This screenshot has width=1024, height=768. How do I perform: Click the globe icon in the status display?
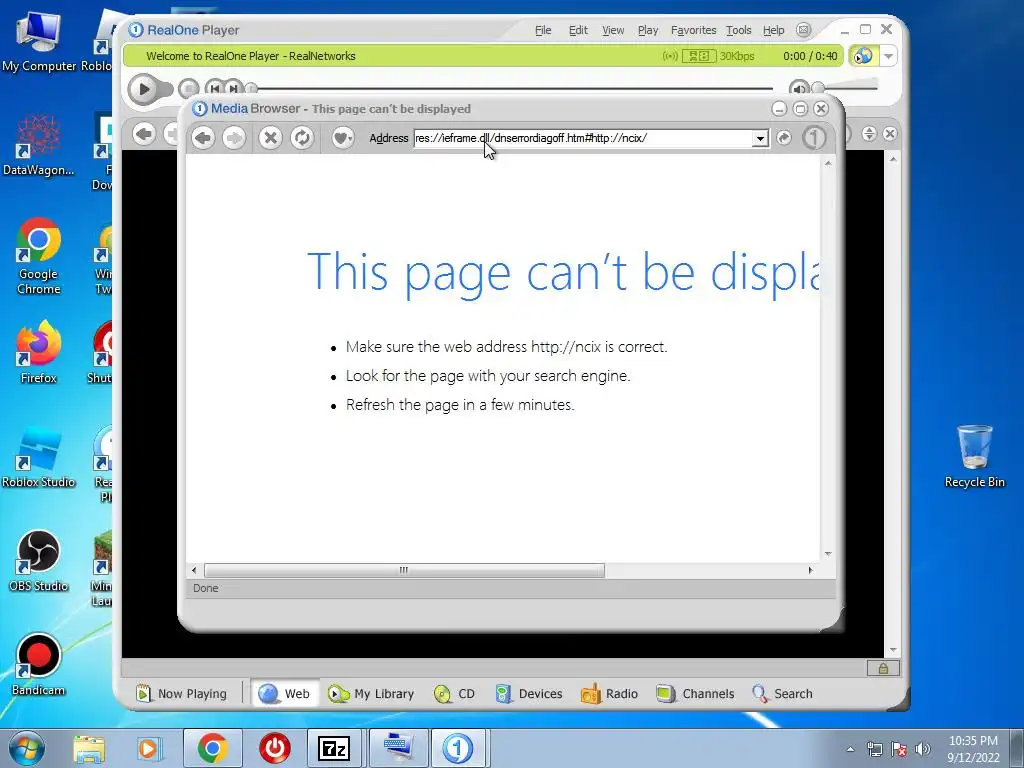[x=863, y=56]
